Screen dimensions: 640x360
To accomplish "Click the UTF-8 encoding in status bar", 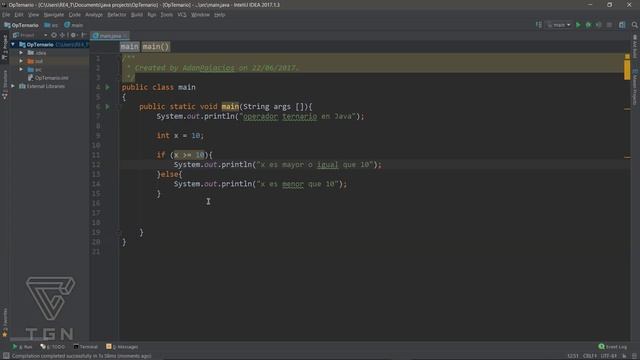I will 608,356.
